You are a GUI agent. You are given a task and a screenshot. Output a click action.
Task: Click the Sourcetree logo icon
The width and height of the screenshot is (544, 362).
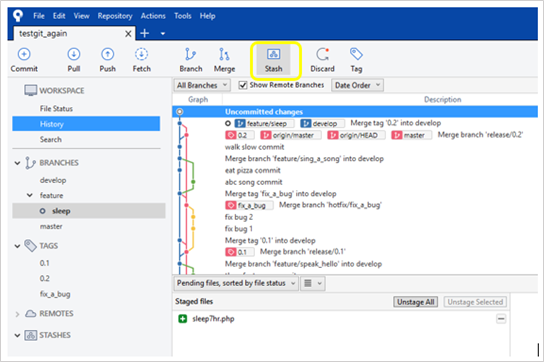coord(18,16)
